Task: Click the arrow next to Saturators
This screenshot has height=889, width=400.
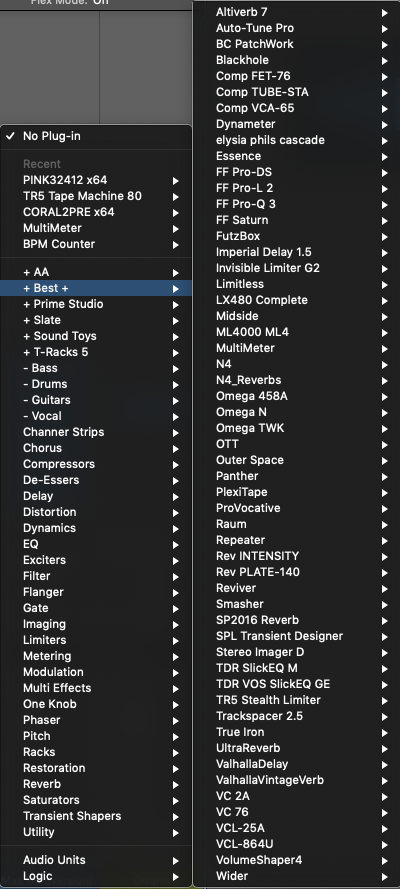Action: [x=176, y=801]
